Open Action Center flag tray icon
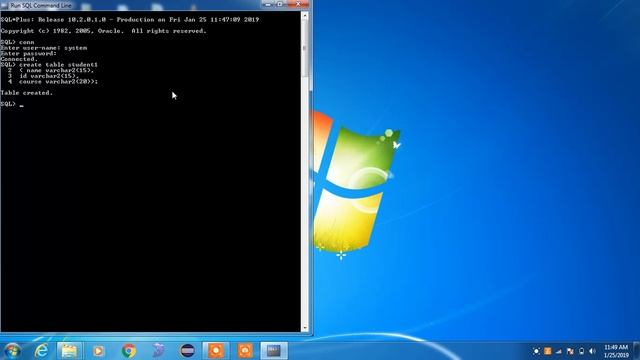The image size is (640, 360). (570, 351)
